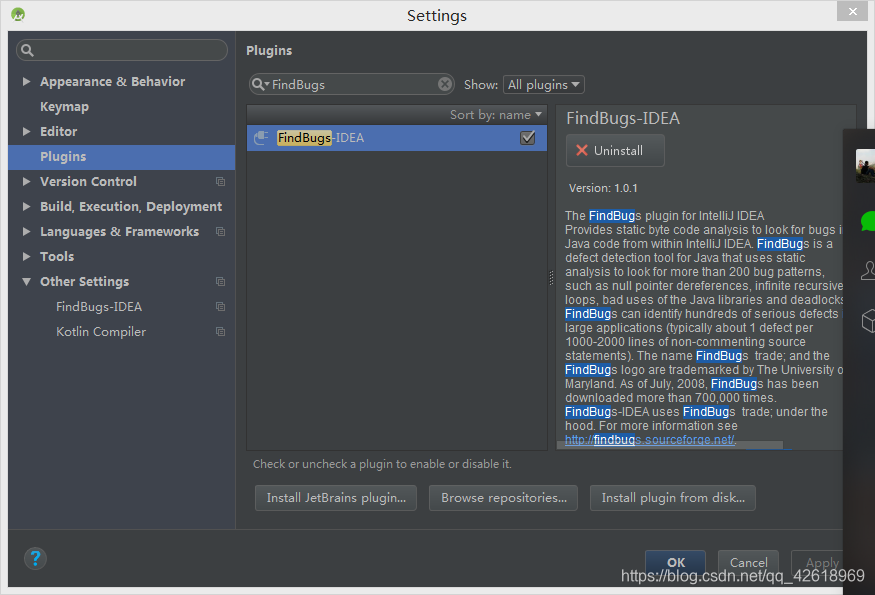The image size is (875, 595).
Task: Click the avatar thumbnail on right edge
Action: click(866, 165)
